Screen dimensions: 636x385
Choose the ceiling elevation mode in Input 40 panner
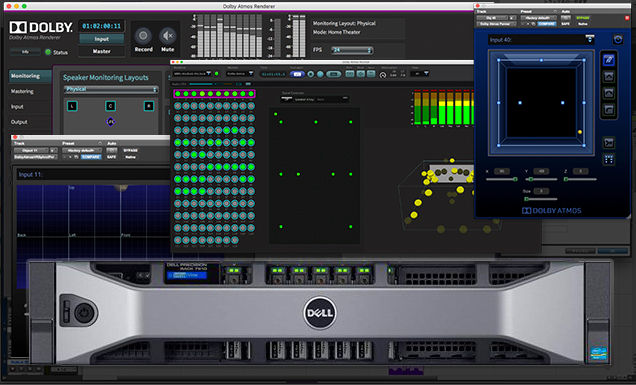pos(608,110)
